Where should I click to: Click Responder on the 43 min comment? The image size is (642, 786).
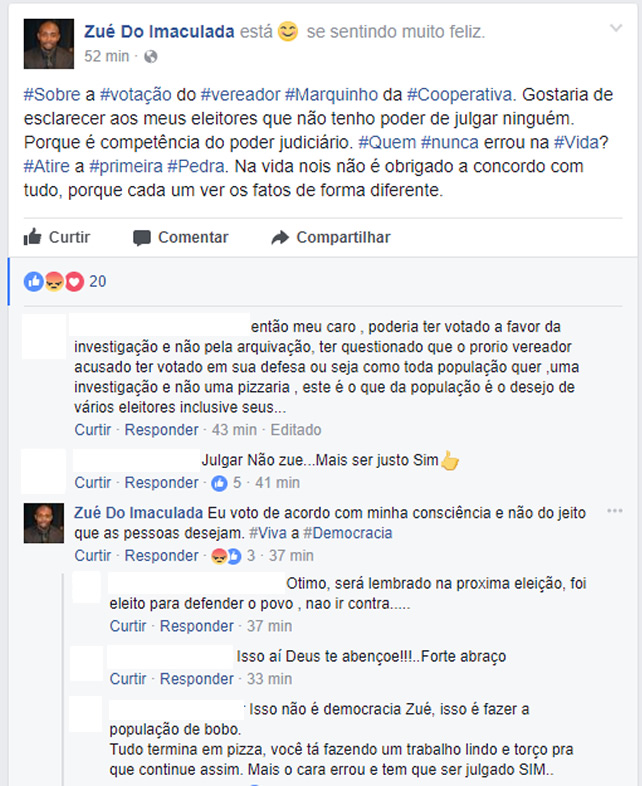pos(161,430)
